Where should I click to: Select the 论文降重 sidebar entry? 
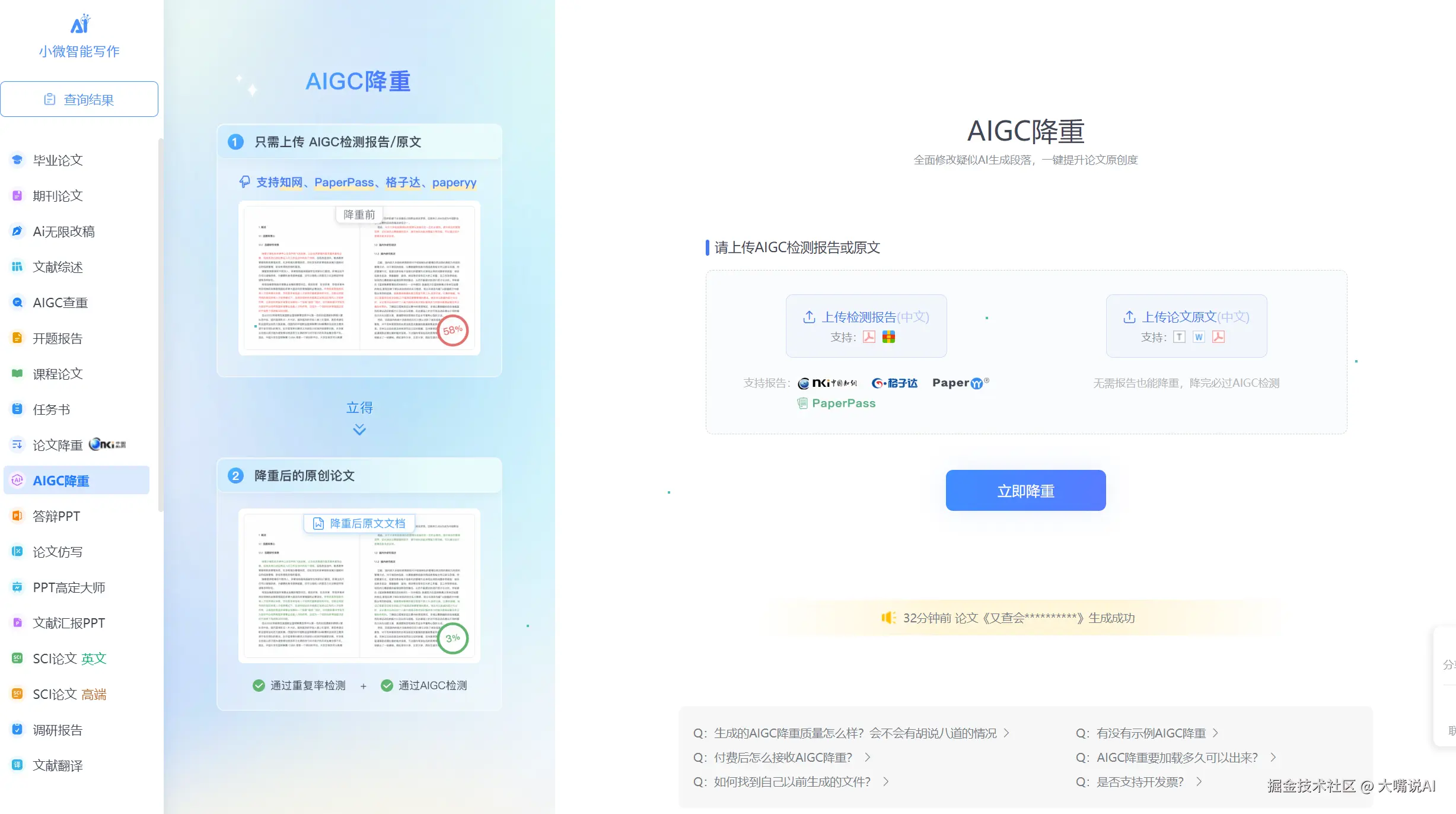[x=58, y=444]
